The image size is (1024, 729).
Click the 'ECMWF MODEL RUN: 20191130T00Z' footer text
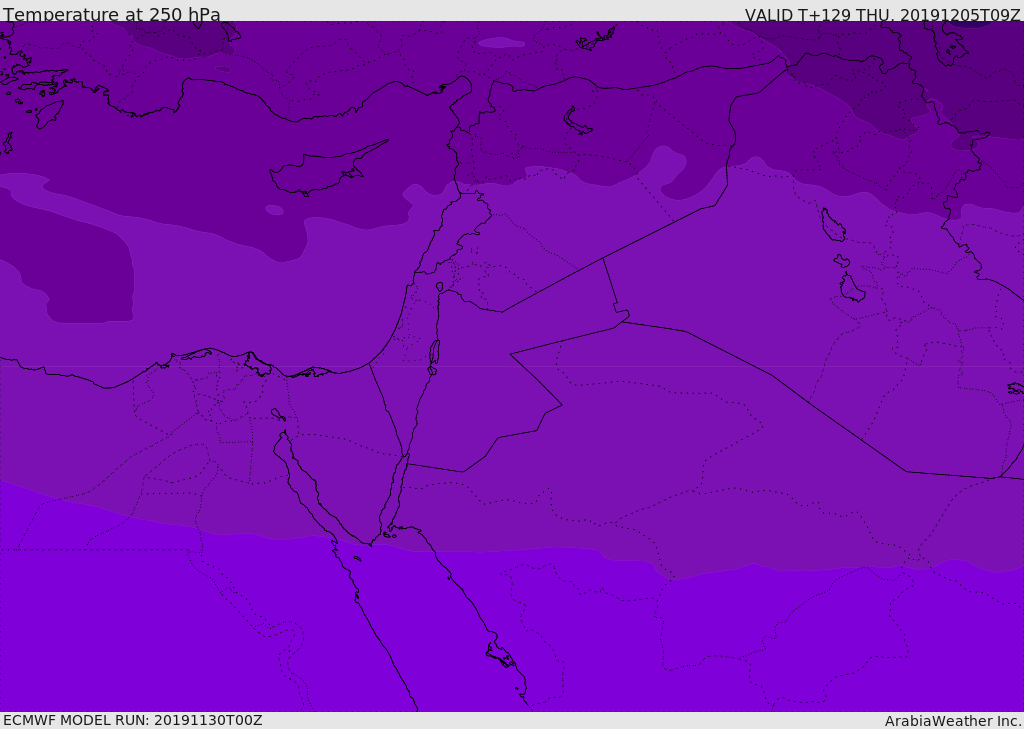tap(133, 721)
